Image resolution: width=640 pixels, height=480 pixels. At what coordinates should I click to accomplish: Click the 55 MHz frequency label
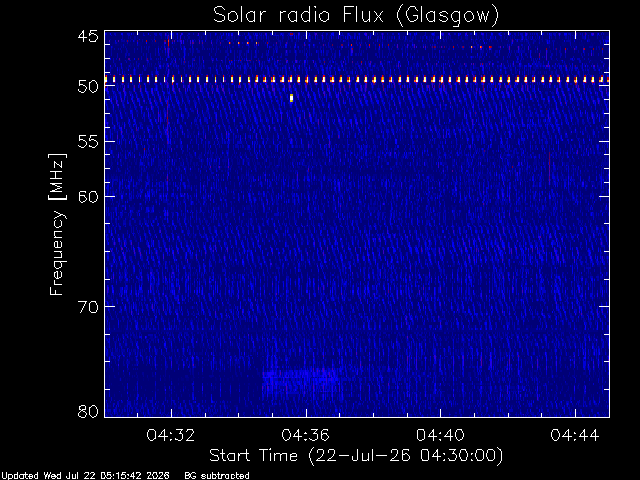pyautogui.click(x=88, y=142)
